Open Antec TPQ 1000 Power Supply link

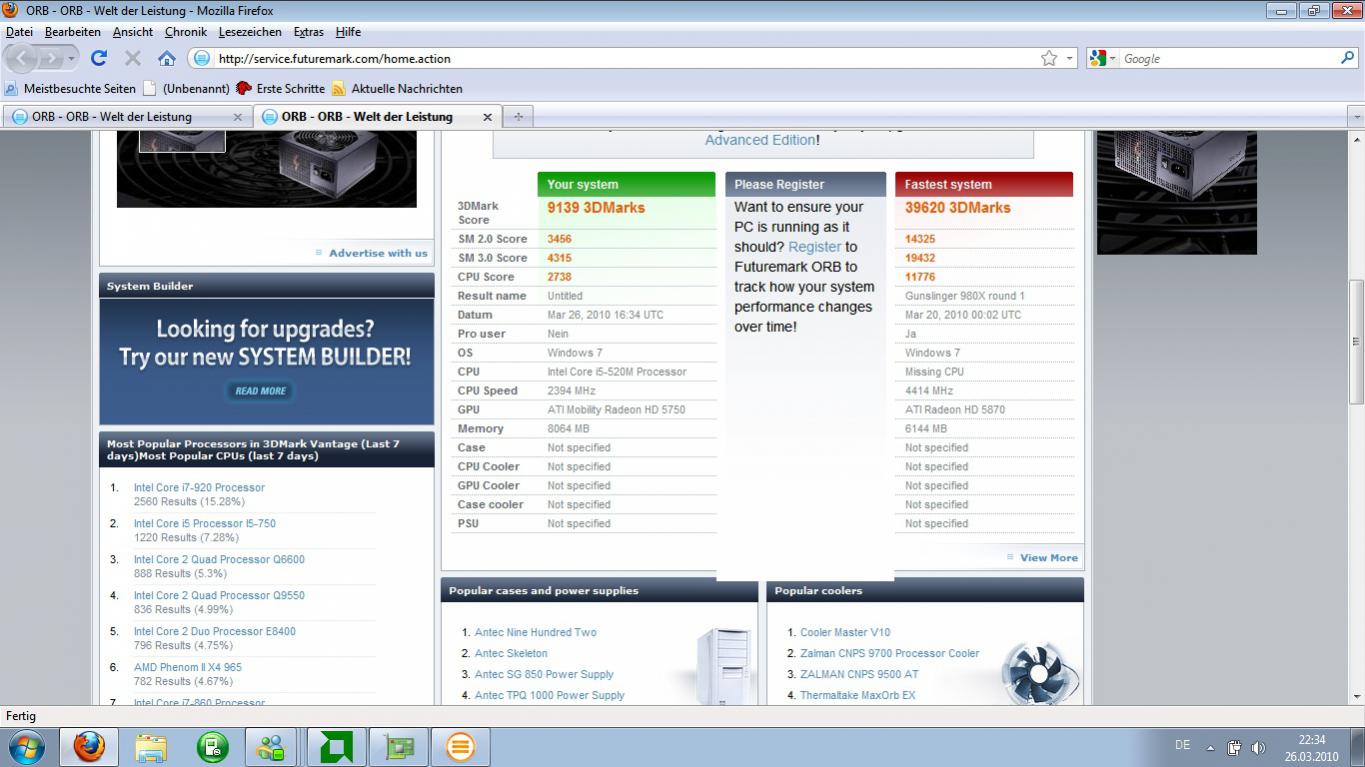549,696
